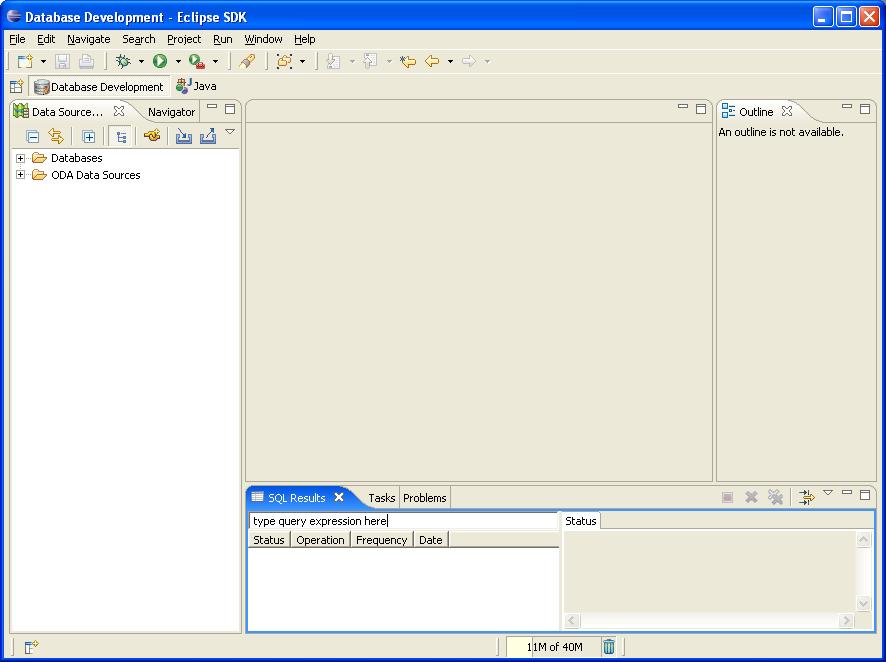
Task: Close the SQL Results tab
Action: (x=339, y=497)
